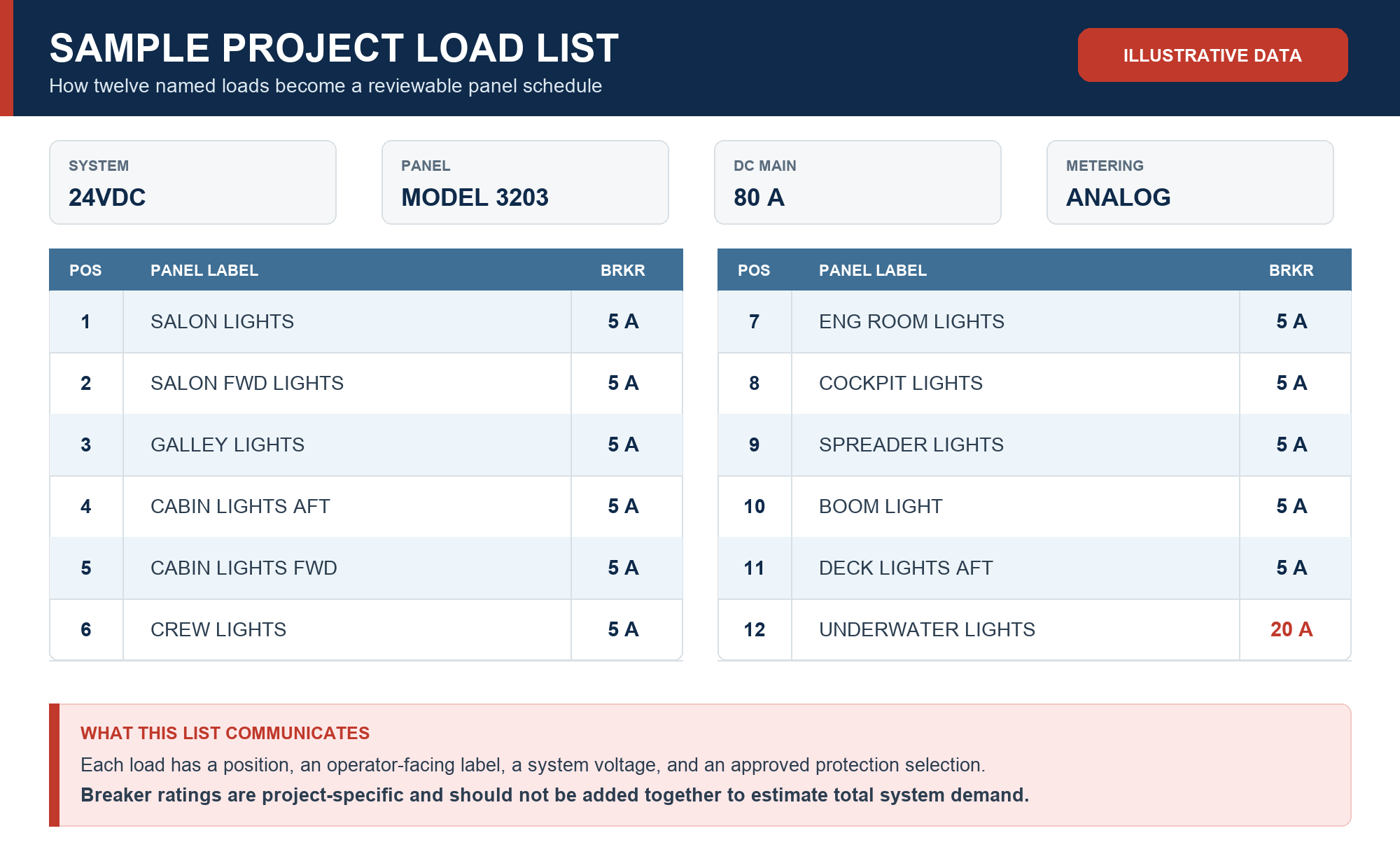Select position number 12
Screen dimensions: 1400x868
click(754, 629)
